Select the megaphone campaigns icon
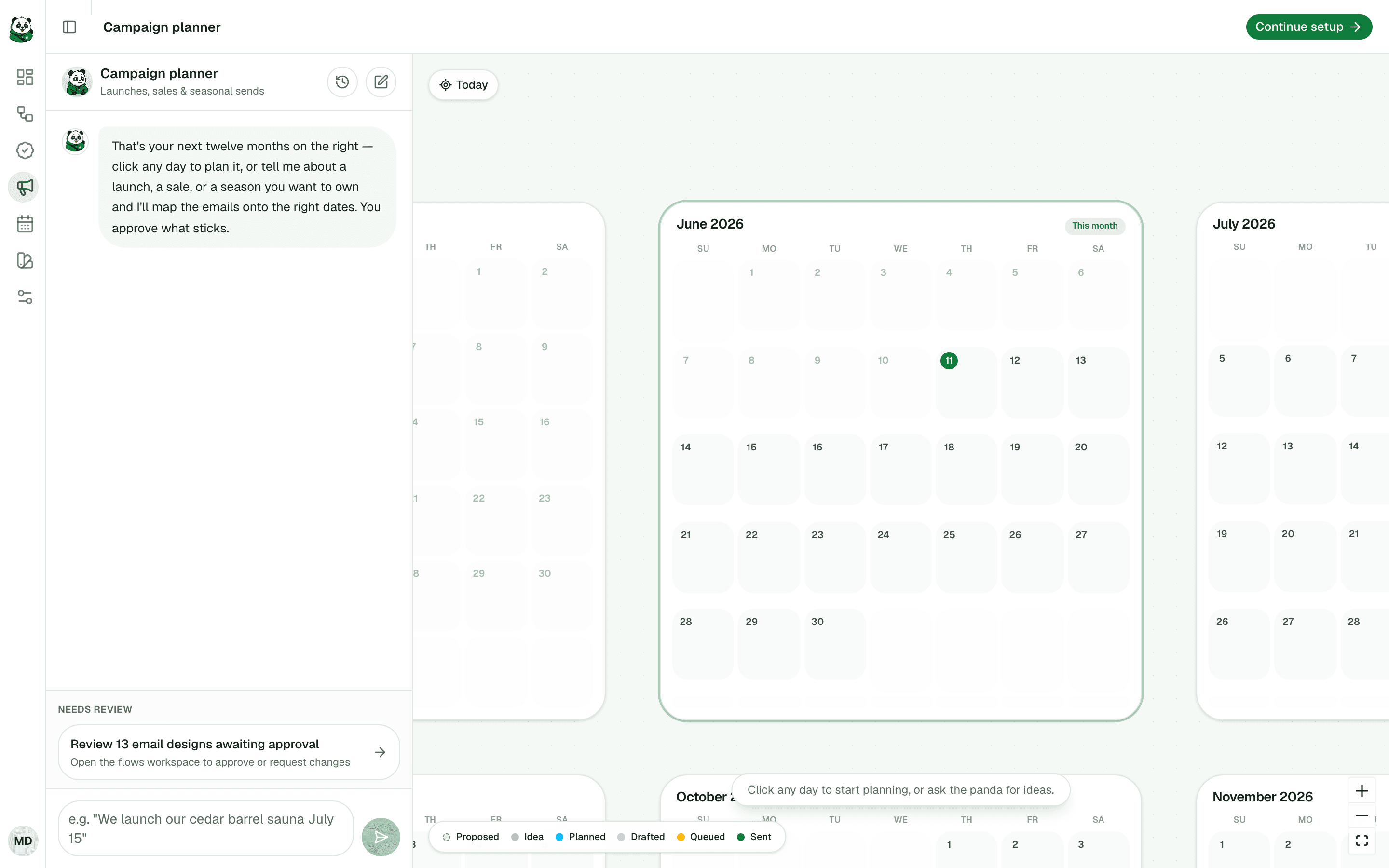Screen dimensions: 1389x868 (24, 187)
